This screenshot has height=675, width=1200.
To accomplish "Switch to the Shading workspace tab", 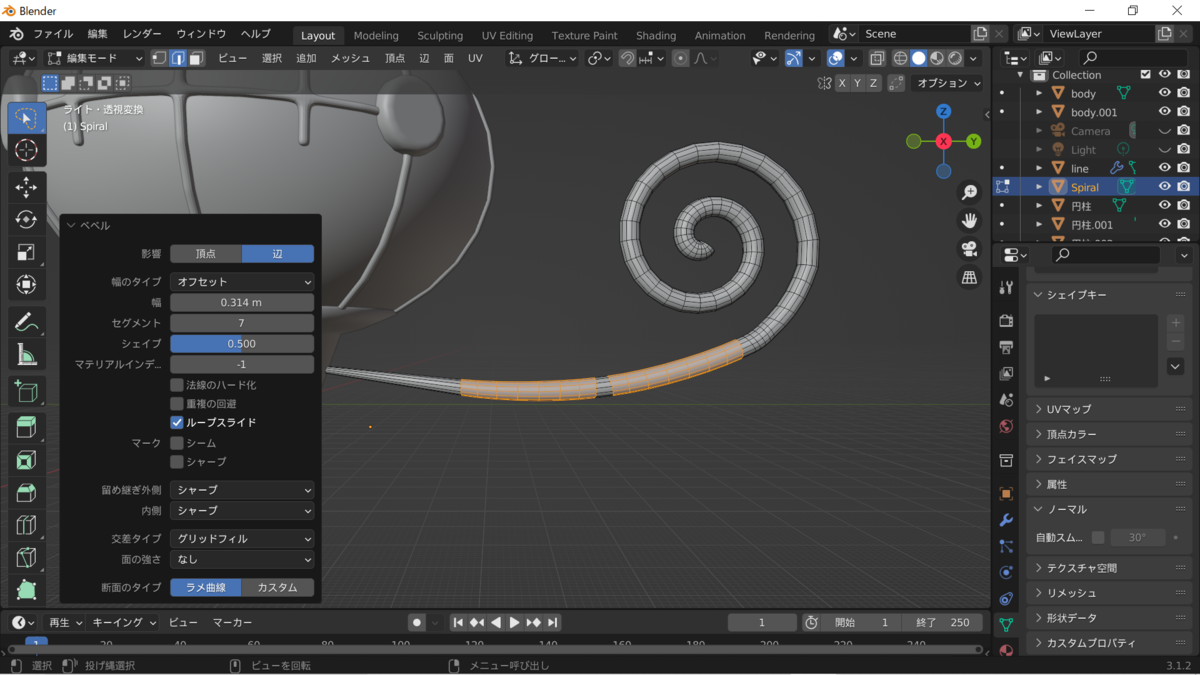I will coord(656,35).
